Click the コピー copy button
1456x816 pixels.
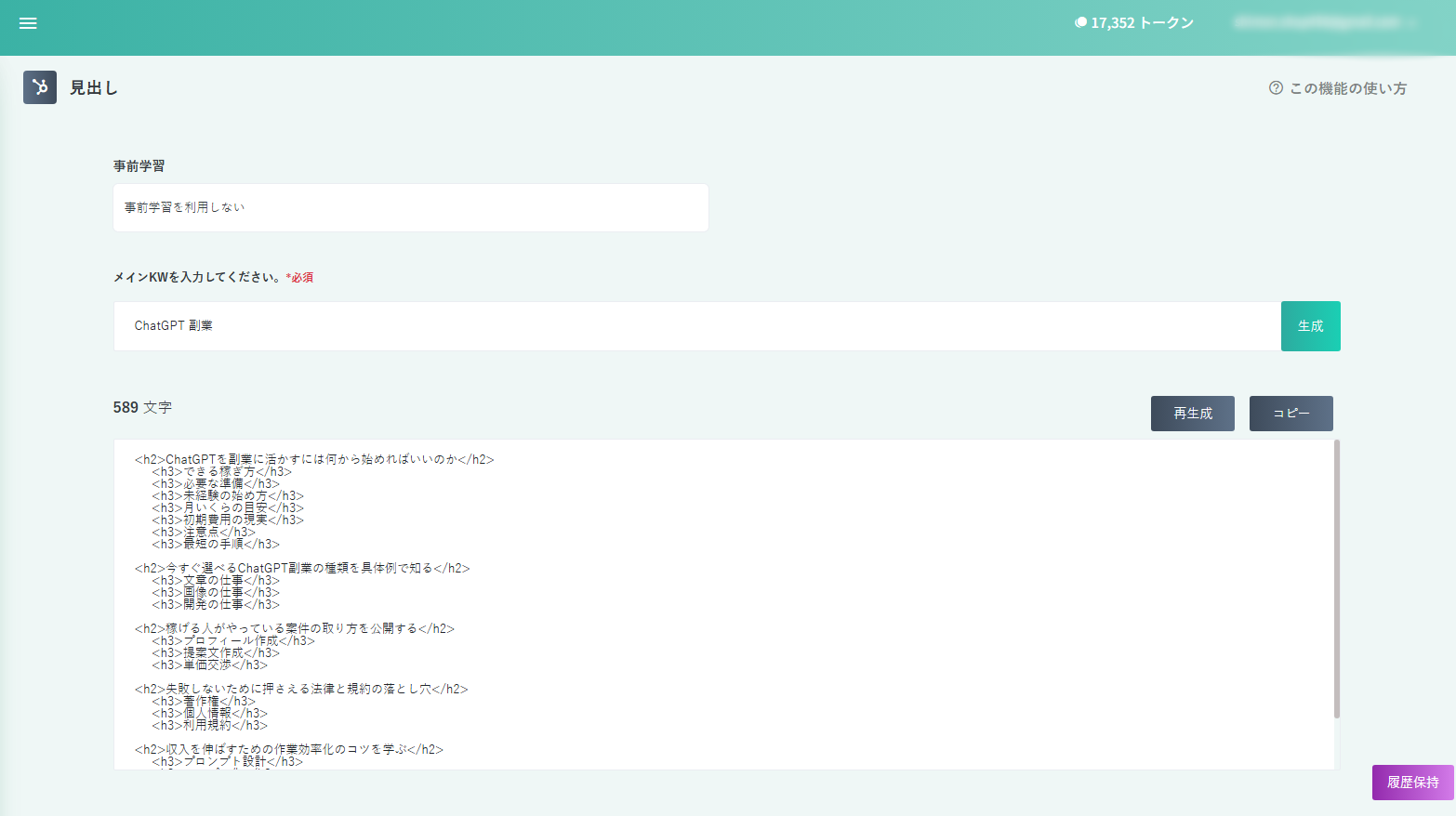1291,414
